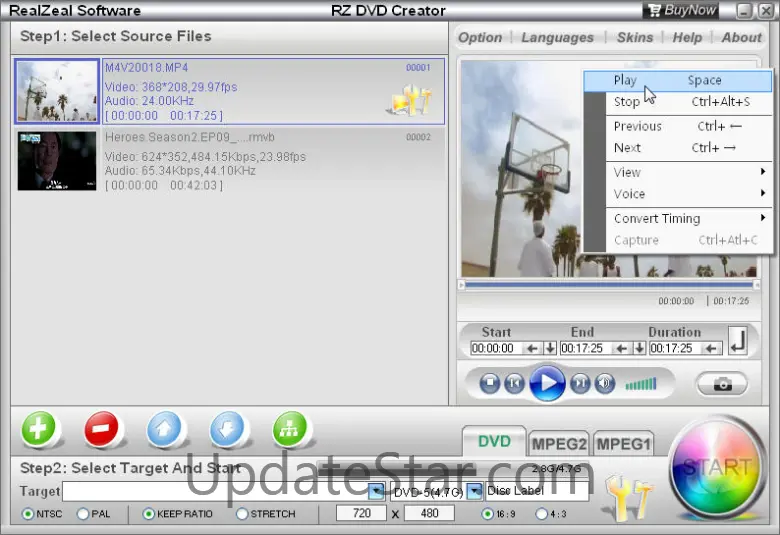Screen dimensions: 780x535
Task: Click the previous track playback button
Action: coord(514,383)
